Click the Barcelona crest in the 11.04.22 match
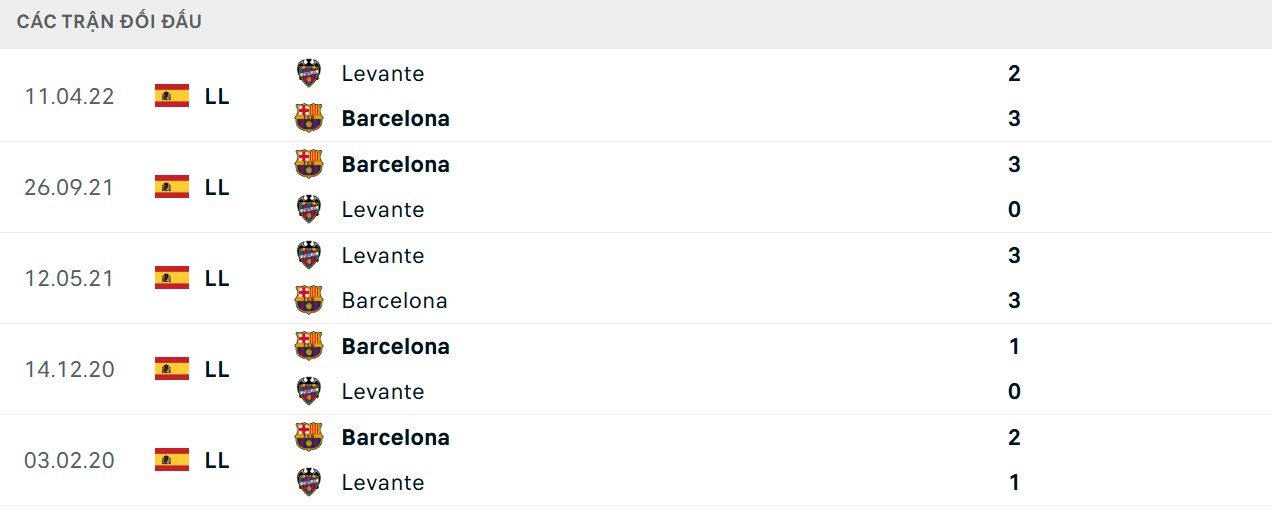Screen dimensions: 1272x528 coord(309,118)
